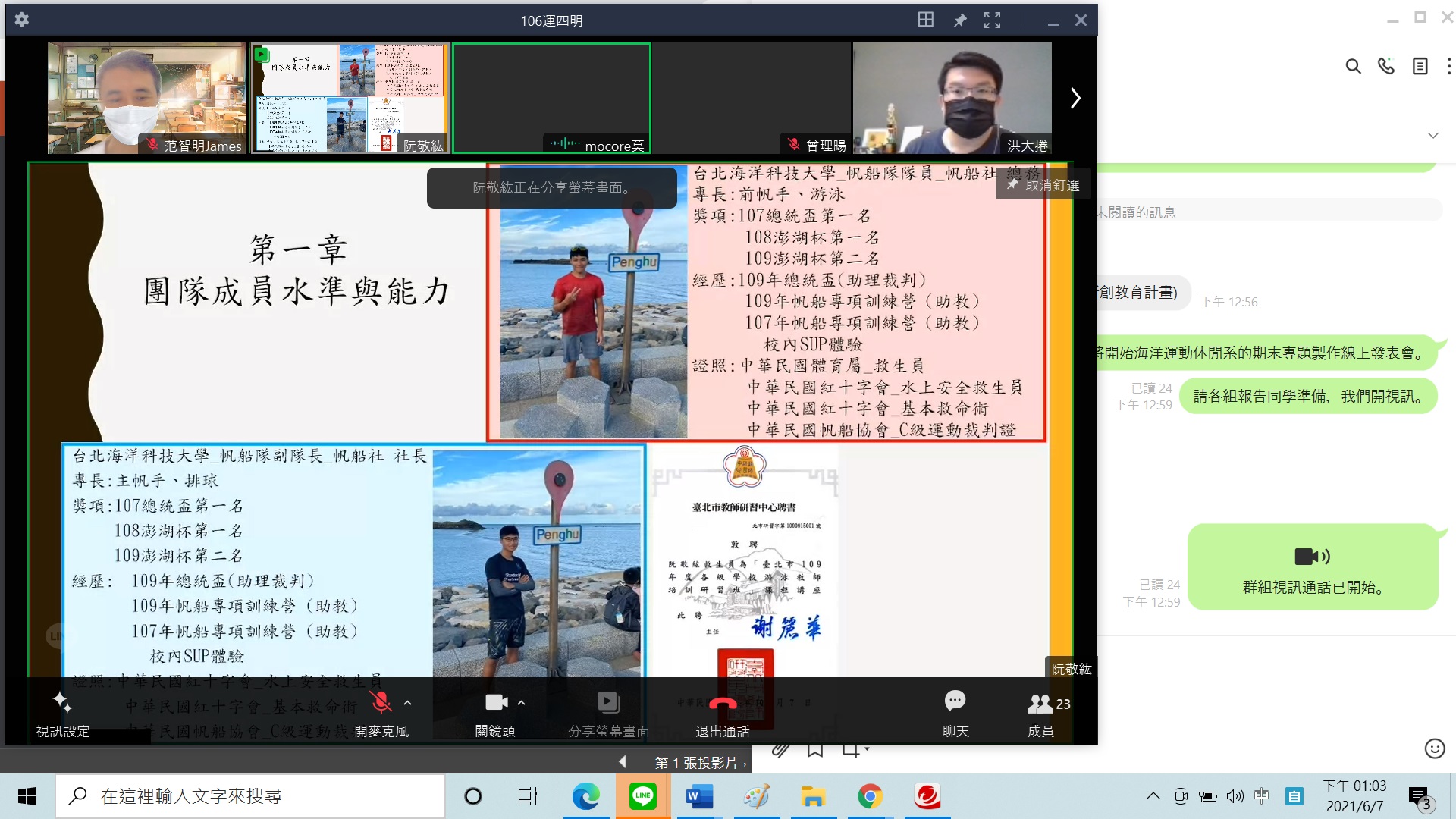This screenshot has width=1456, height=819.
Task: Click the 請各組報告同學準備 message
Action: coord(1308,396)
